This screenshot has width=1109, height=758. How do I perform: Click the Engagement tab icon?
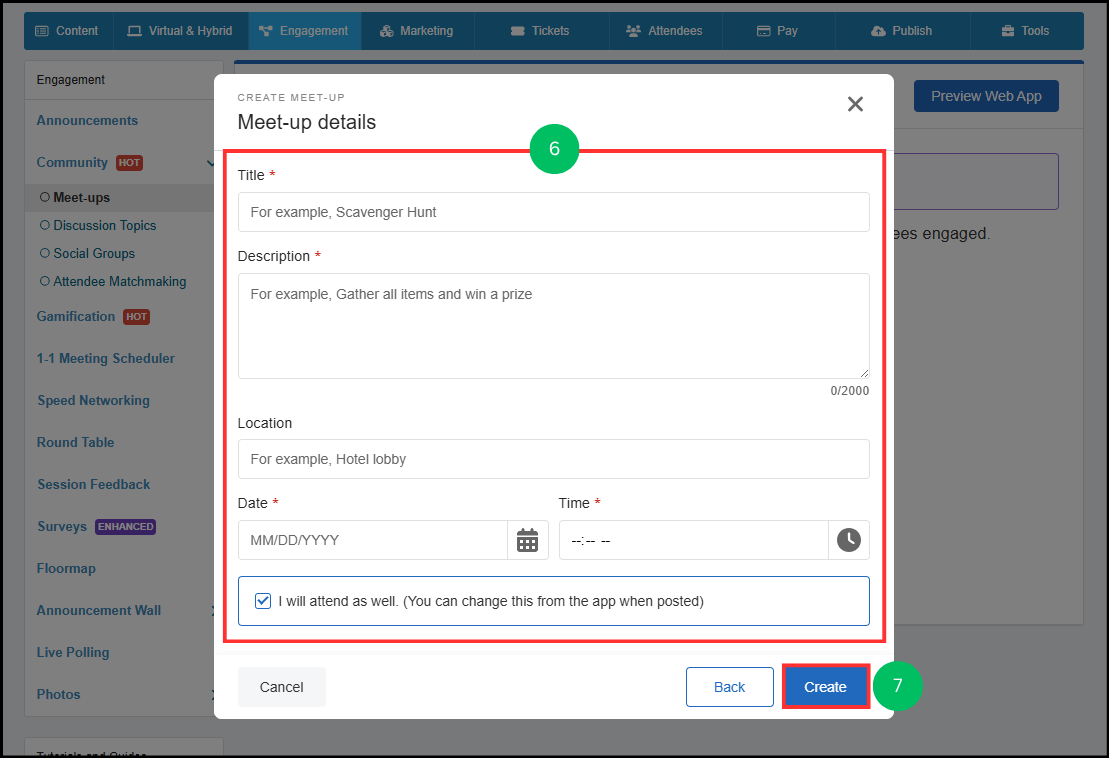pyautogui.click(x=265, y=31)
